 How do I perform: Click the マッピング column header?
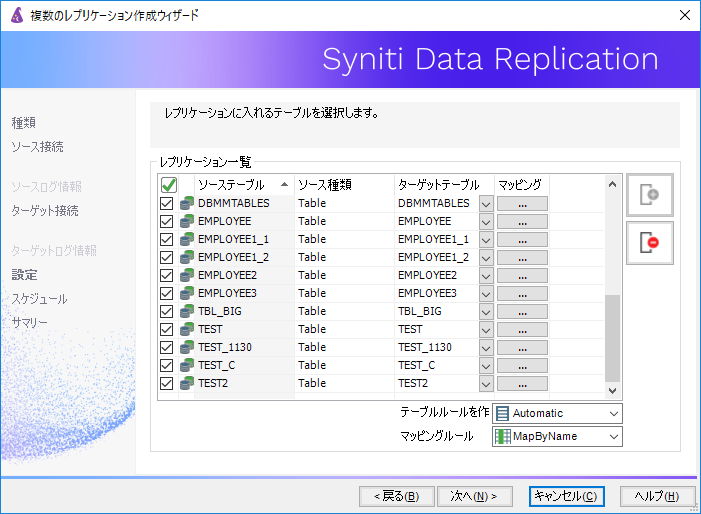tap(521, 185)
